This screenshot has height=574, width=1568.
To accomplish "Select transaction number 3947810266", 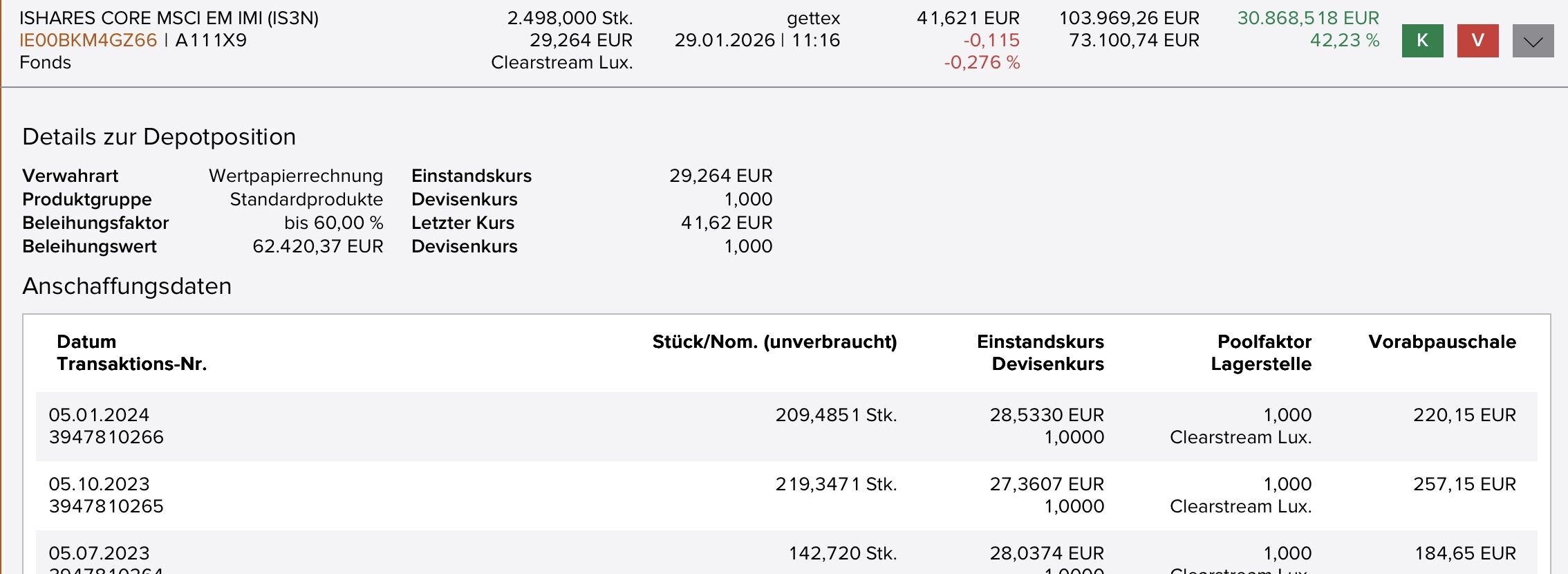I will tap(106, 437).
